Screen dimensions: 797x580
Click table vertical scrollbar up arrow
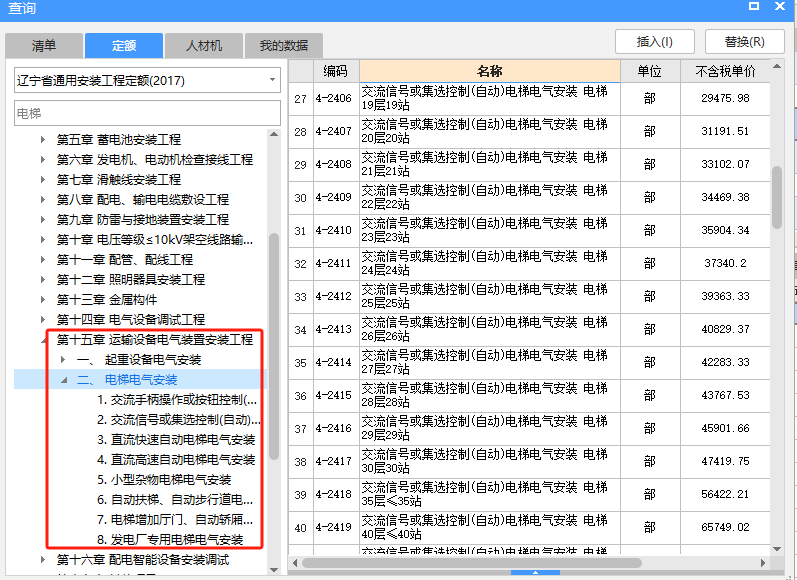coord(777,66)
